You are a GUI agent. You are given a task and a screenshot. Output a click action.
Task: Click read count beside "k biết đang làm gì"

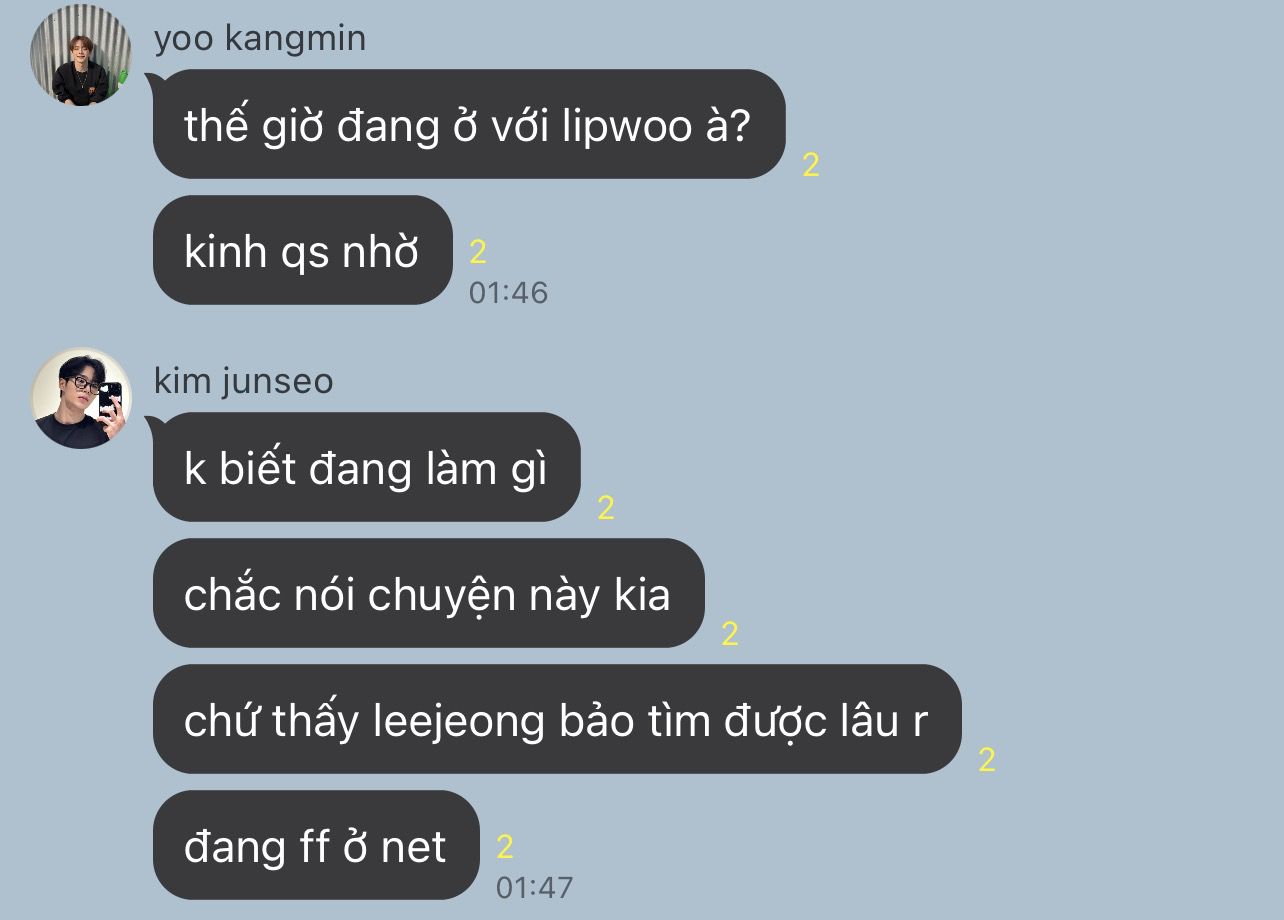[606, 508]
